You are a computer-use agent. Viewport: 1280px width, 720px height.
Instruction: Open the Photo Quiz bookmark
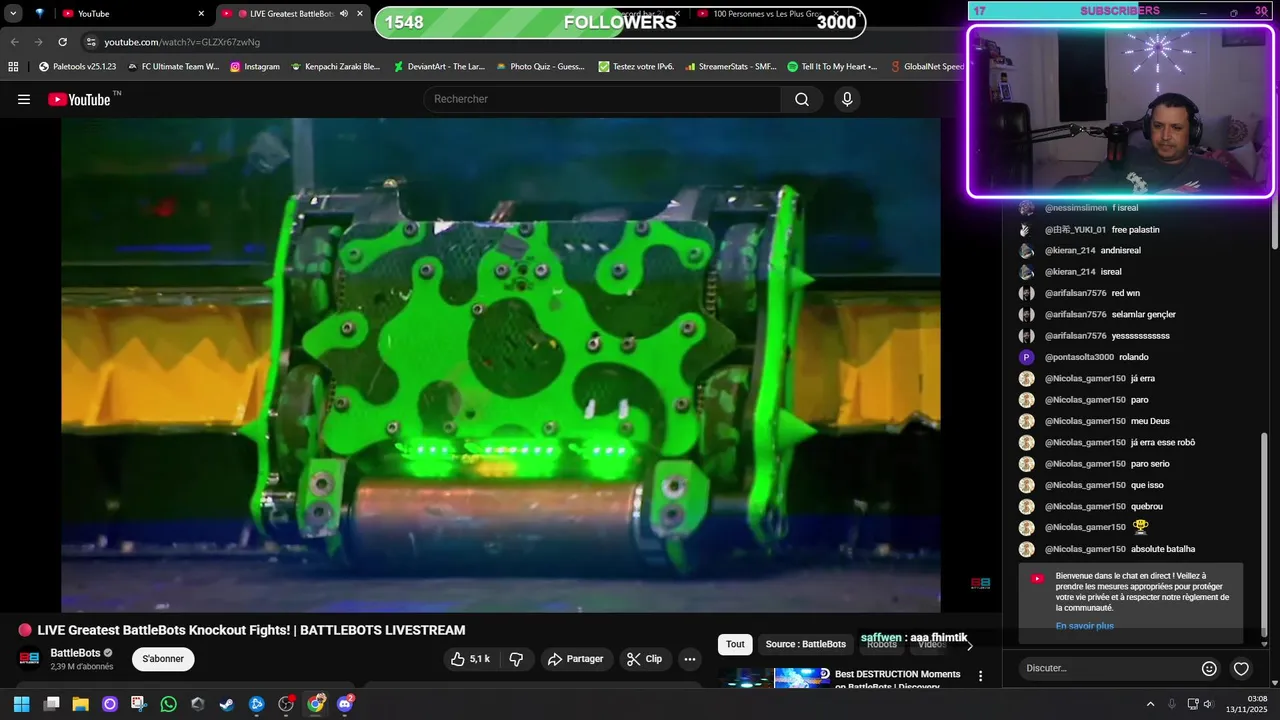(x=540, y=67)
